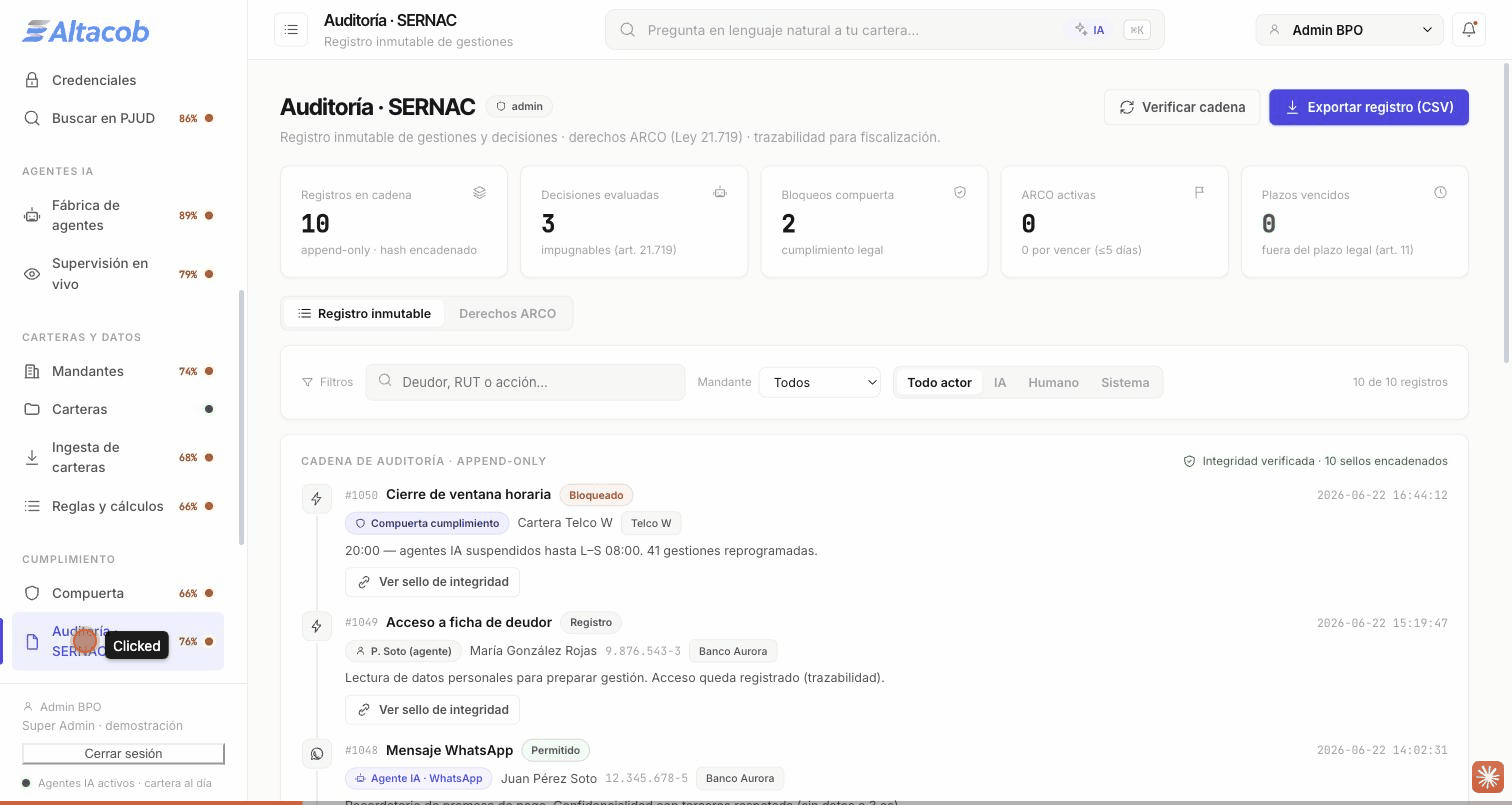Filter records by IA actor
This screenshot has width=1512, height=805.
pos(1000,382)
